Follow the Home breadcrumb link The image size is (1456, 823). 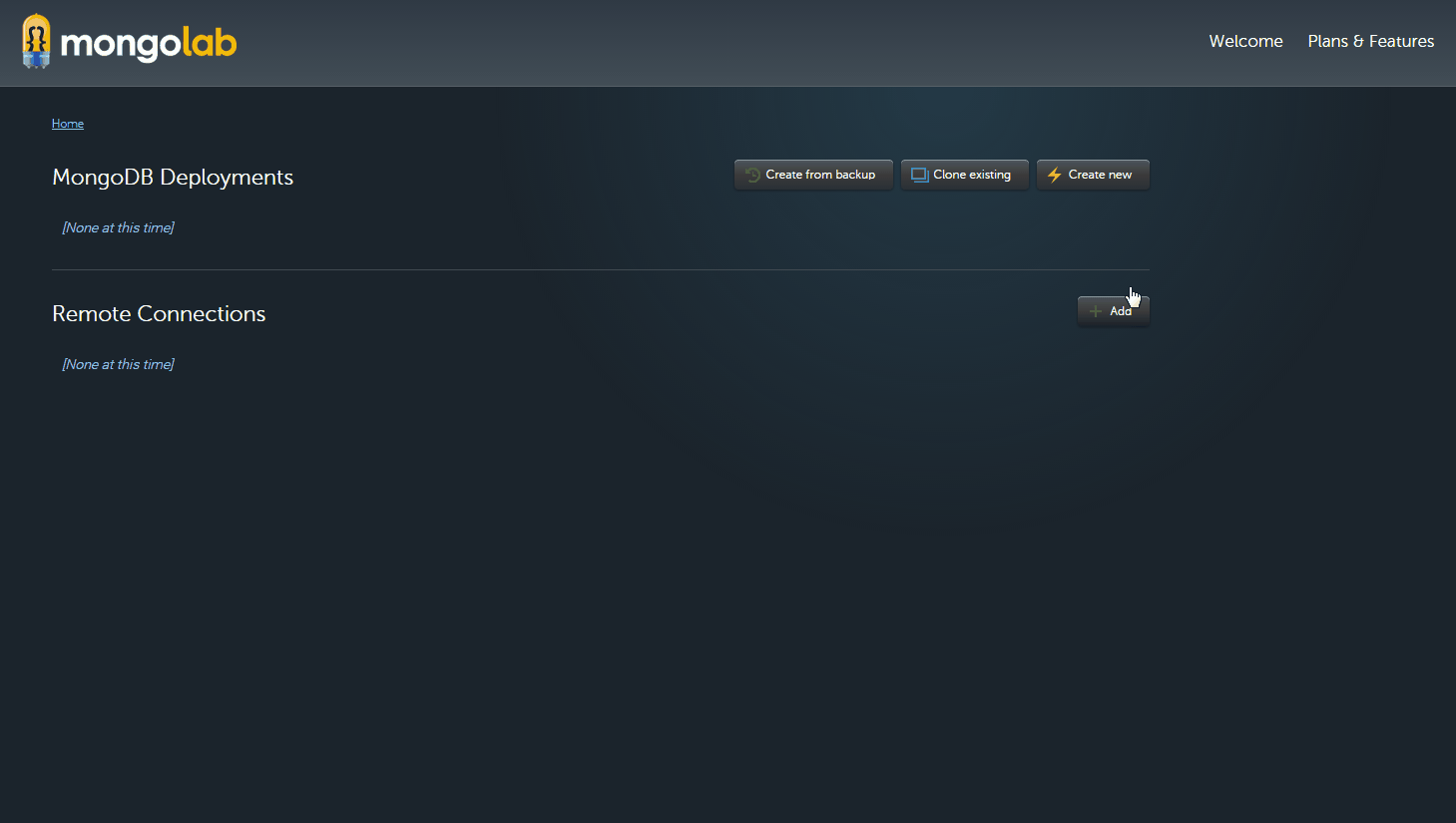(68, 124)
